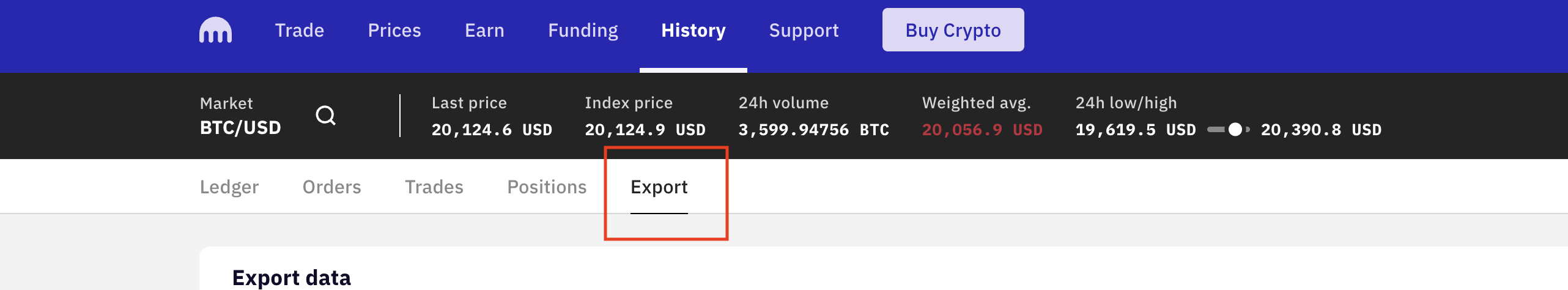The width and height of the screenshot is (1568, 290).
Task: Open the Support page
Action: pyautogui.click(x=804, y=30)
